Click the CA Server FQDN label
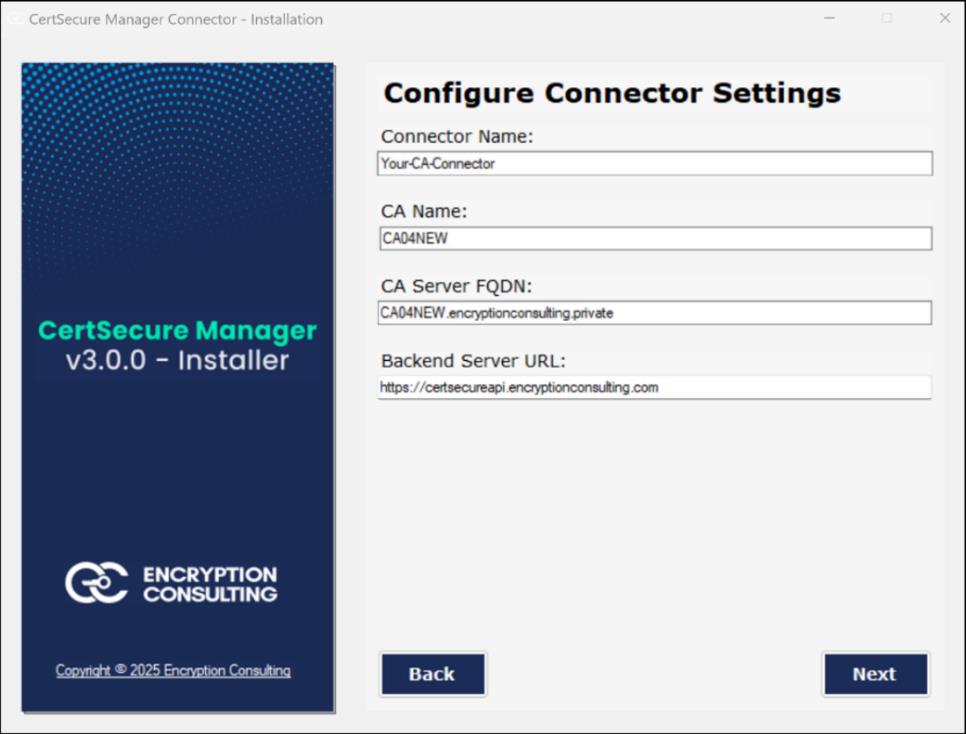This screenshot has height=734, width=966. tap(456, 286)
